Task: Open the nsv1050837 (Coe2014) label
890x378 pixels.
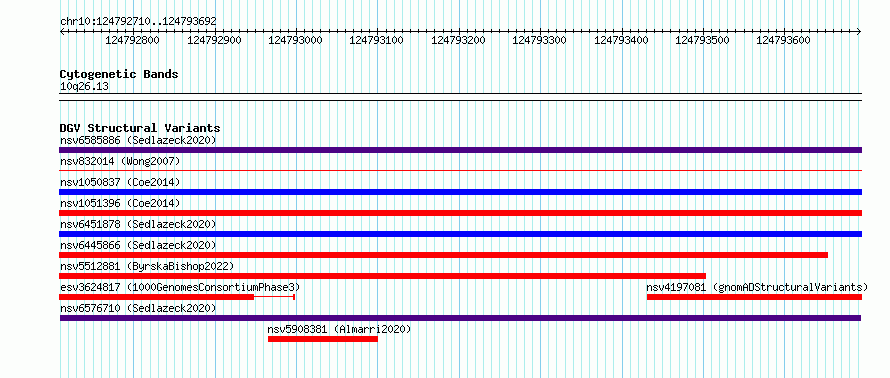Action: pos(120,182)
